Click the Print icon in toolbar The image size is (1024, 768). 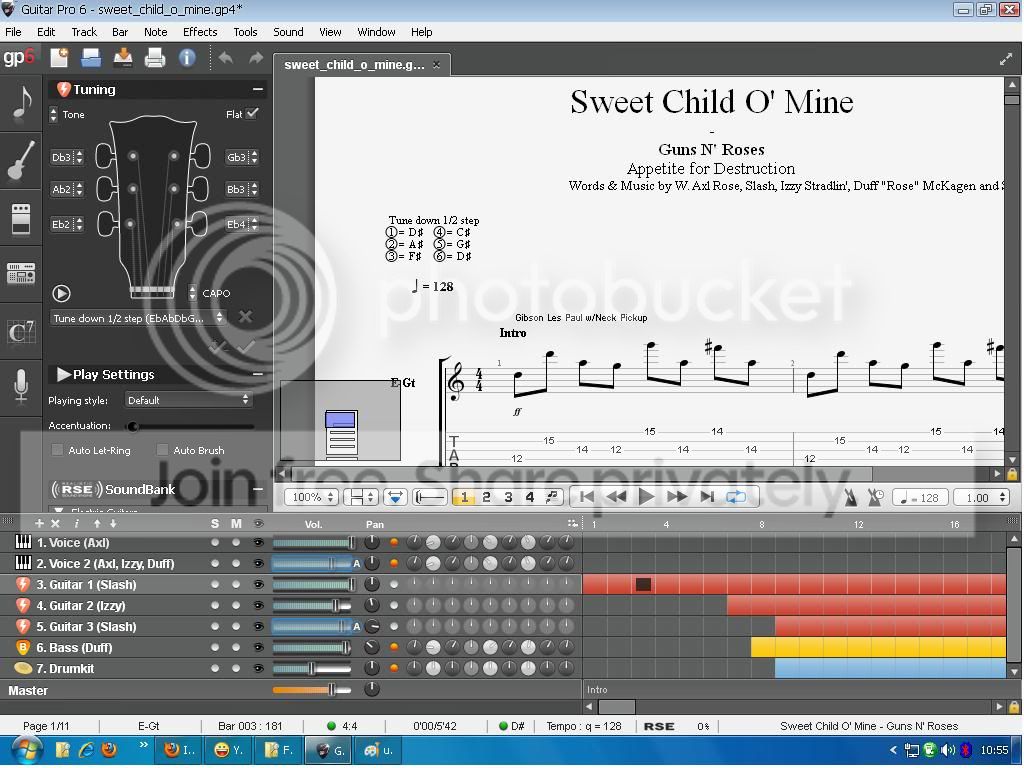[x=155, y=58]
